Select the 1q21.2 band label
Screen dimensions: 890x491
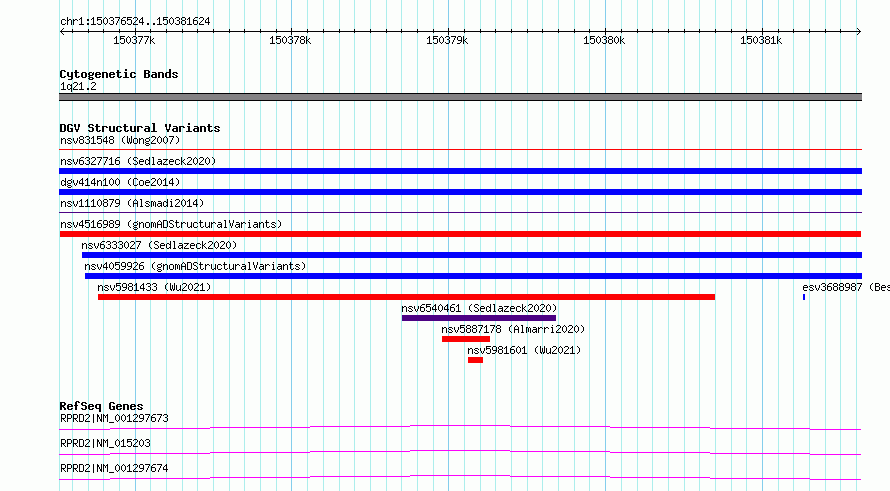[x=78, y=86]
